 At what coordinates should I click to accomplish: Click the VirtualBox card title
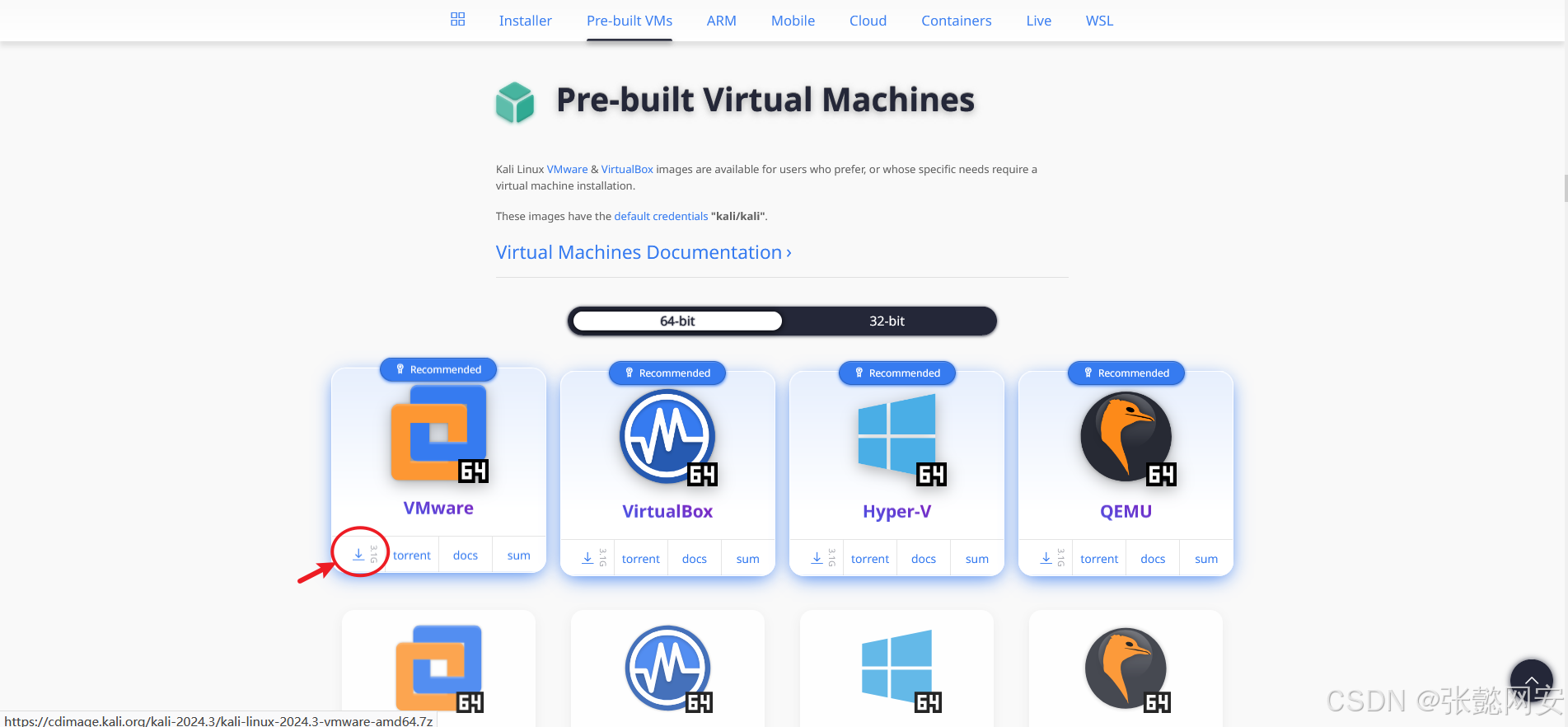point(667,511)
